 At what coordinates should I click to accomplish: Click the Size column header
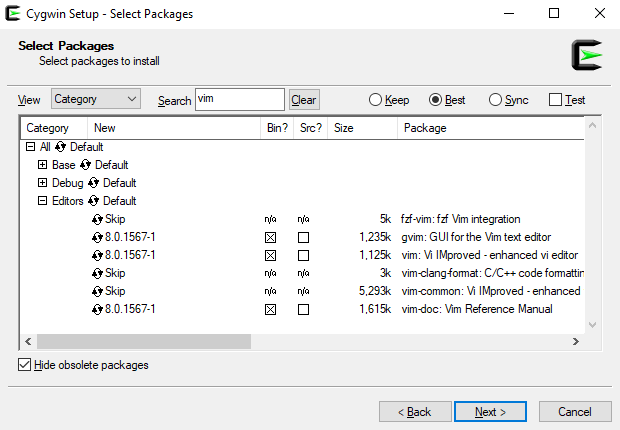tap(360, 128)
